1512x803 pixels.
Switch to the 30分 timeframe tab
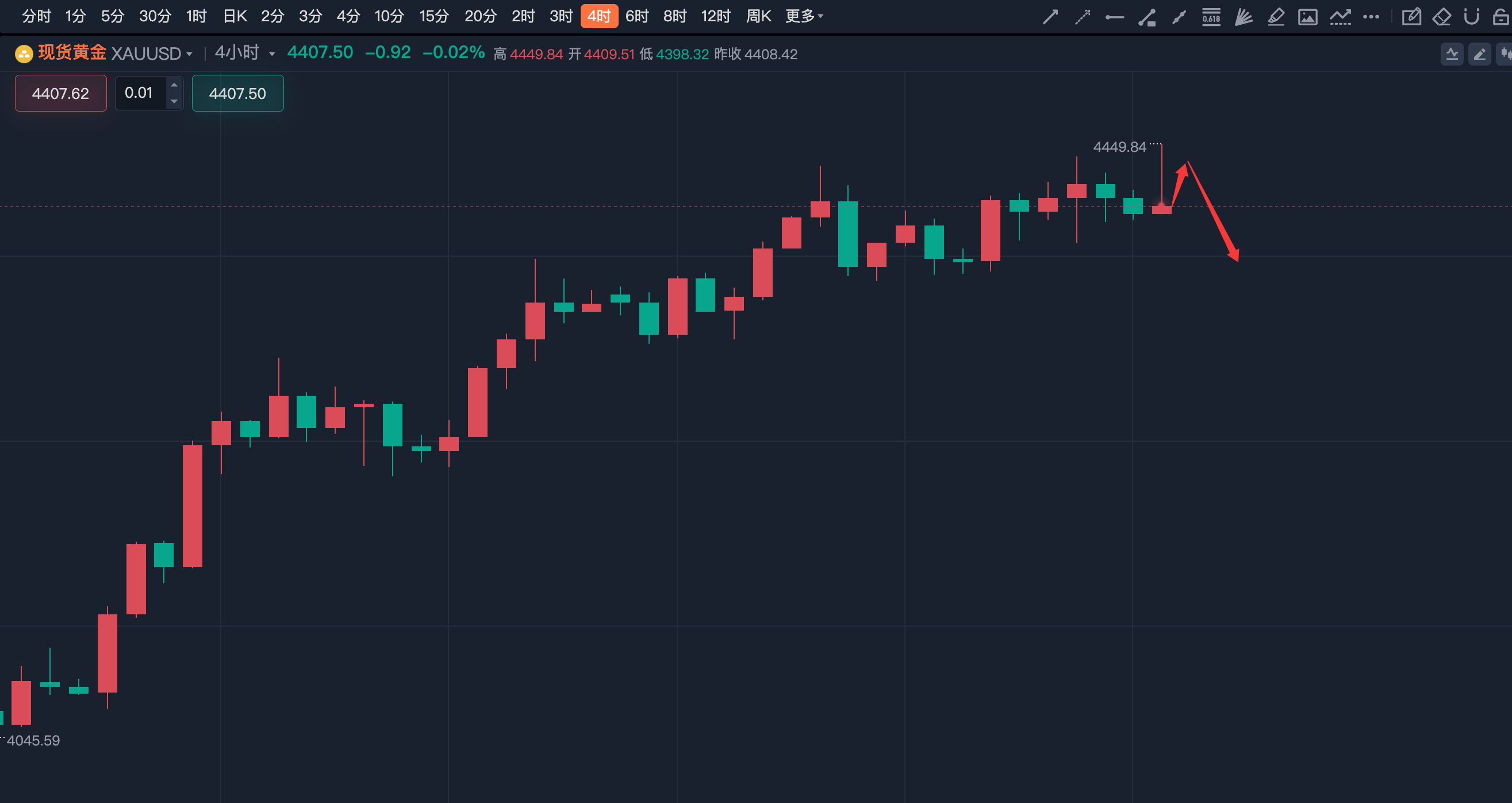click(155, 16)
